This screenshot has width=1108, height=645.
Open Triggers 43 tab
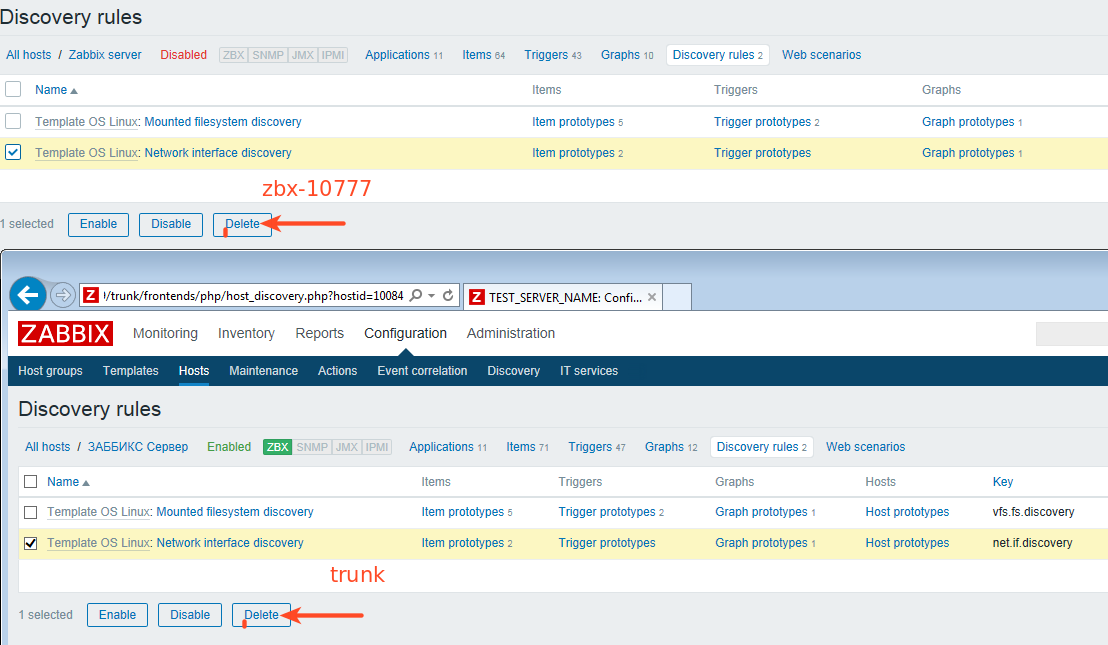[553, 55]
